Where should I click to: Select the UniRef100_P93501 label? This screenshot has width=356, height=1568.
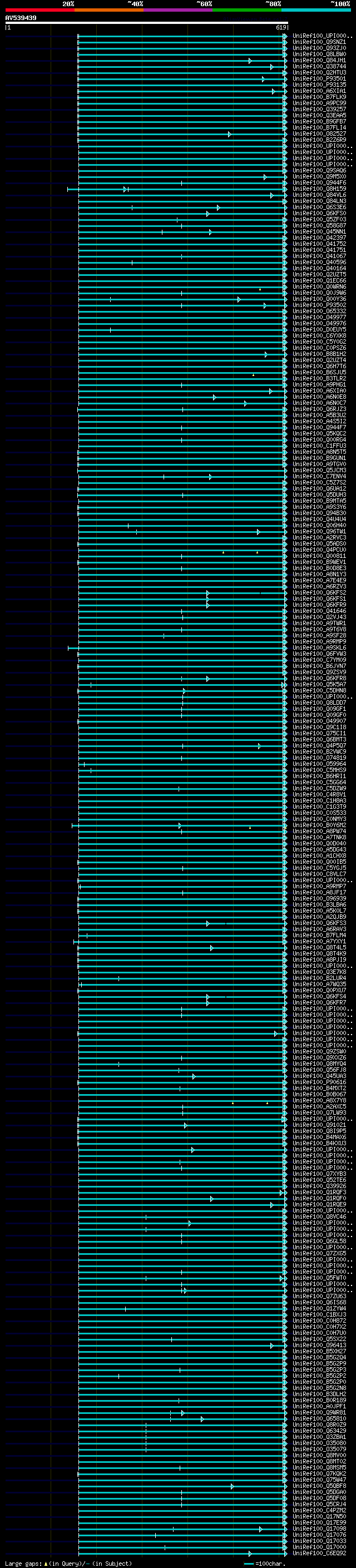[x=319, y=78]
